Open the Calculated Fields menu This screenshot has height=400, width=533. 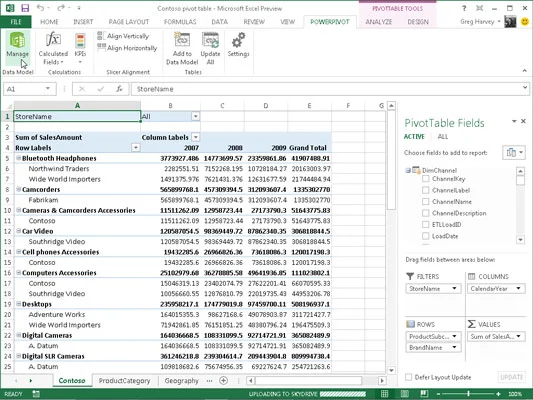point(53,48)
